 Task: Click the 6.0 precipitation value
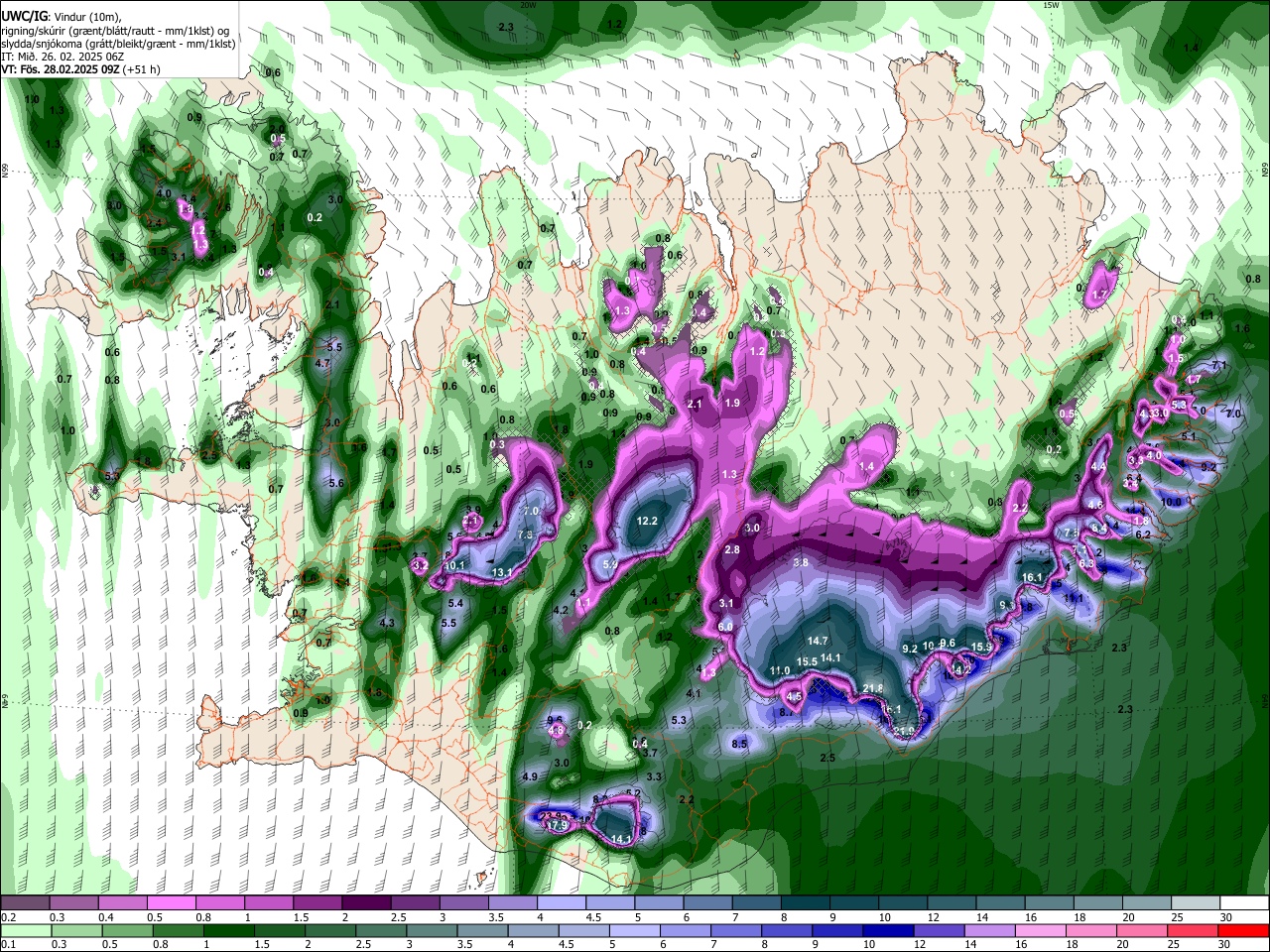(725, 627)
